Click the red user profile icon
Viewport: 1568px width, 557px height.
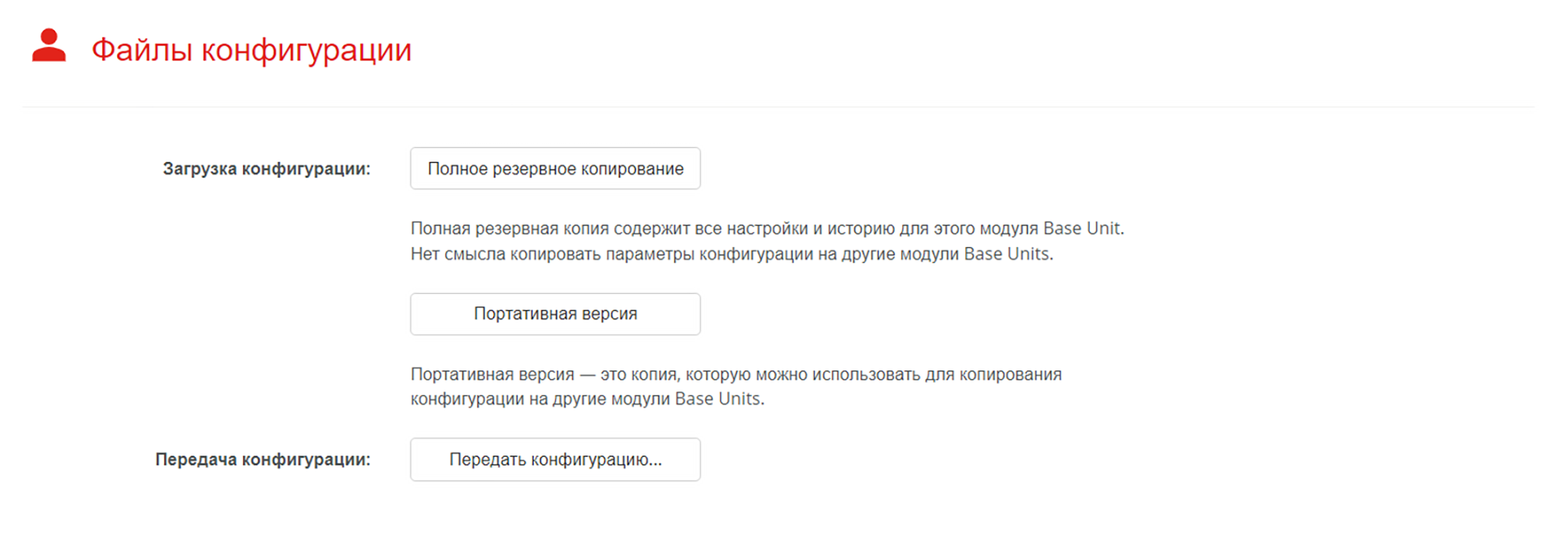tap(48, 45)
